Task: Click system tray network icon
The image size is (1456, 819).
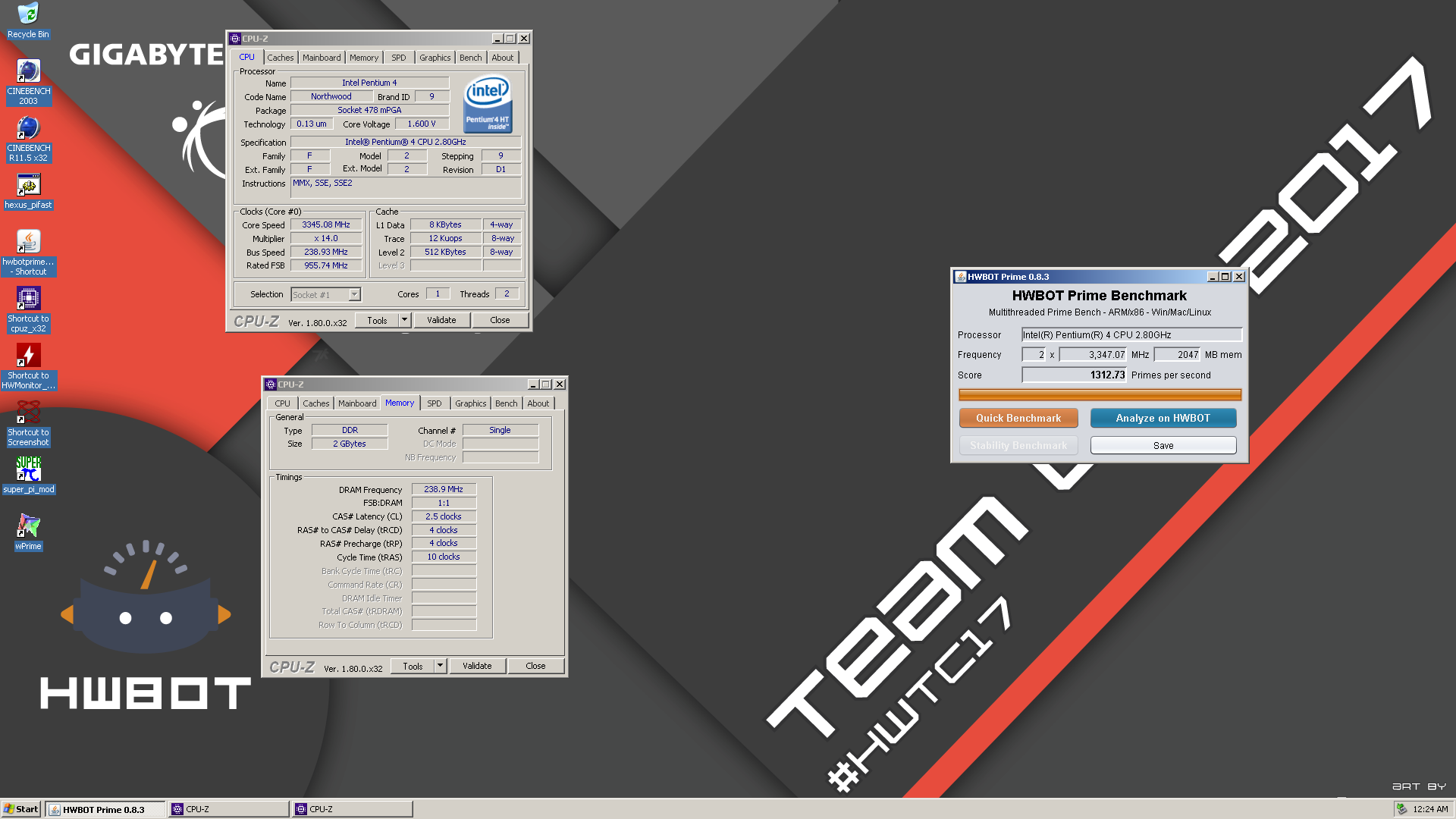Action: pos(1402,809)
